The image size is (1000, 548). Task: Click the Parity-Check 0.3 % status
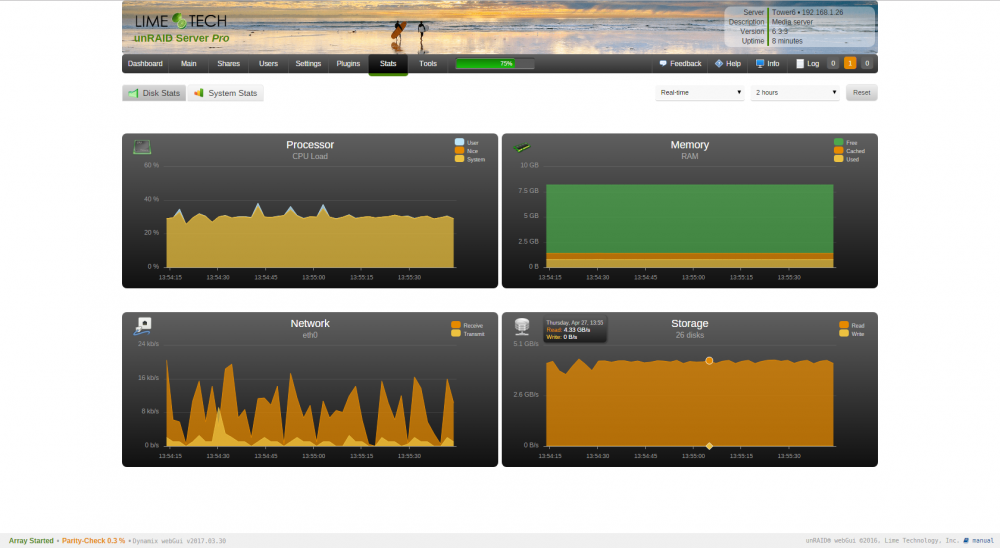tap(93, 541)
